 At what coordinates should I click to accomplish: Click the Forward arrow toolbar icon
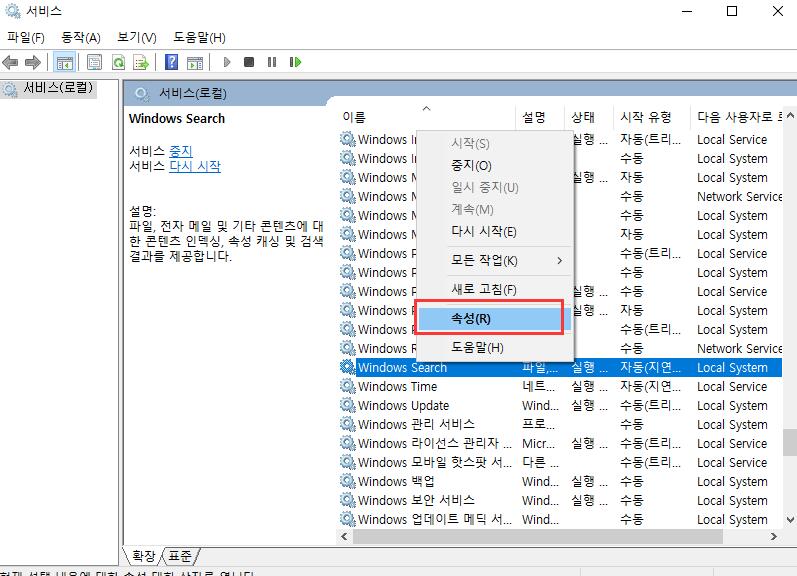tap(33, 63)
